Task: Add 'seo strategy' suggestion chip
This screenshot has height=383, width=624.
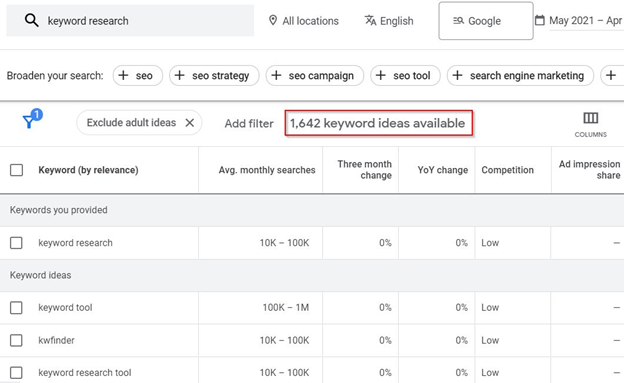Action: [214, 75]
